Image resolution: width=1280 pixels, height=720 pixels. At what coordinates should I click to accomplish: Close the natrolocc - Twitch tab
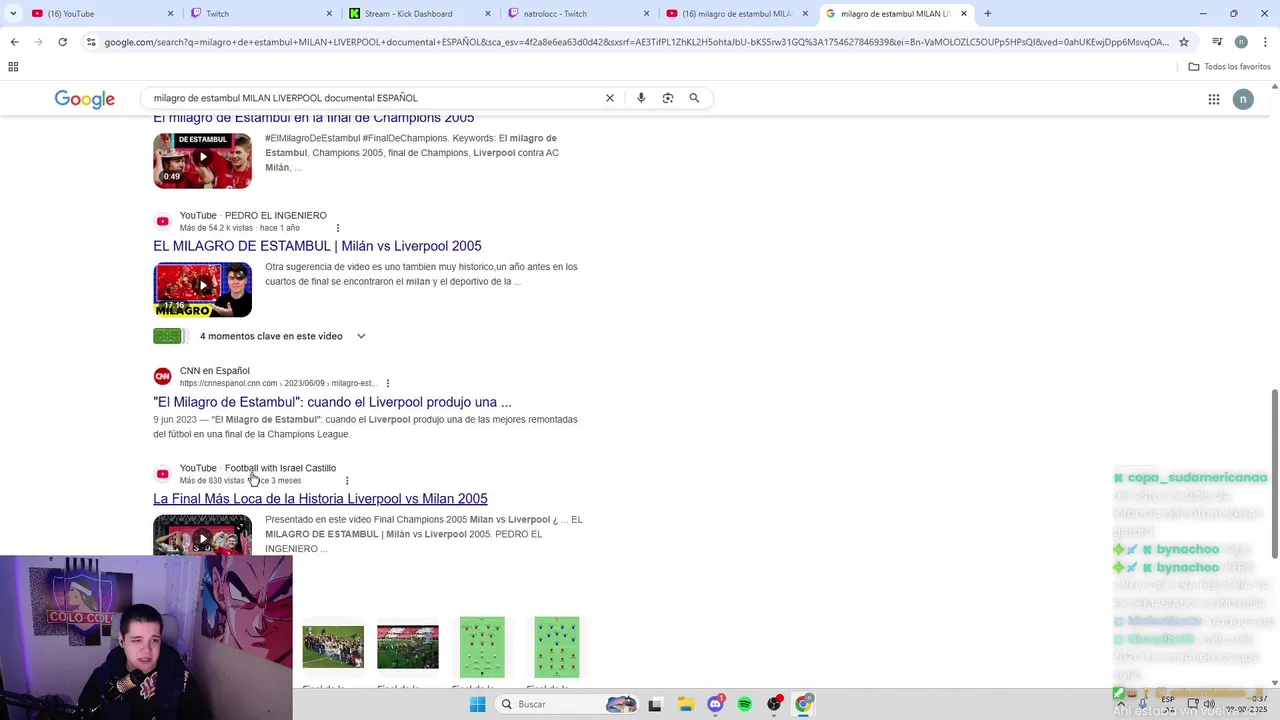pyautogui.click(x=647, y=13)
